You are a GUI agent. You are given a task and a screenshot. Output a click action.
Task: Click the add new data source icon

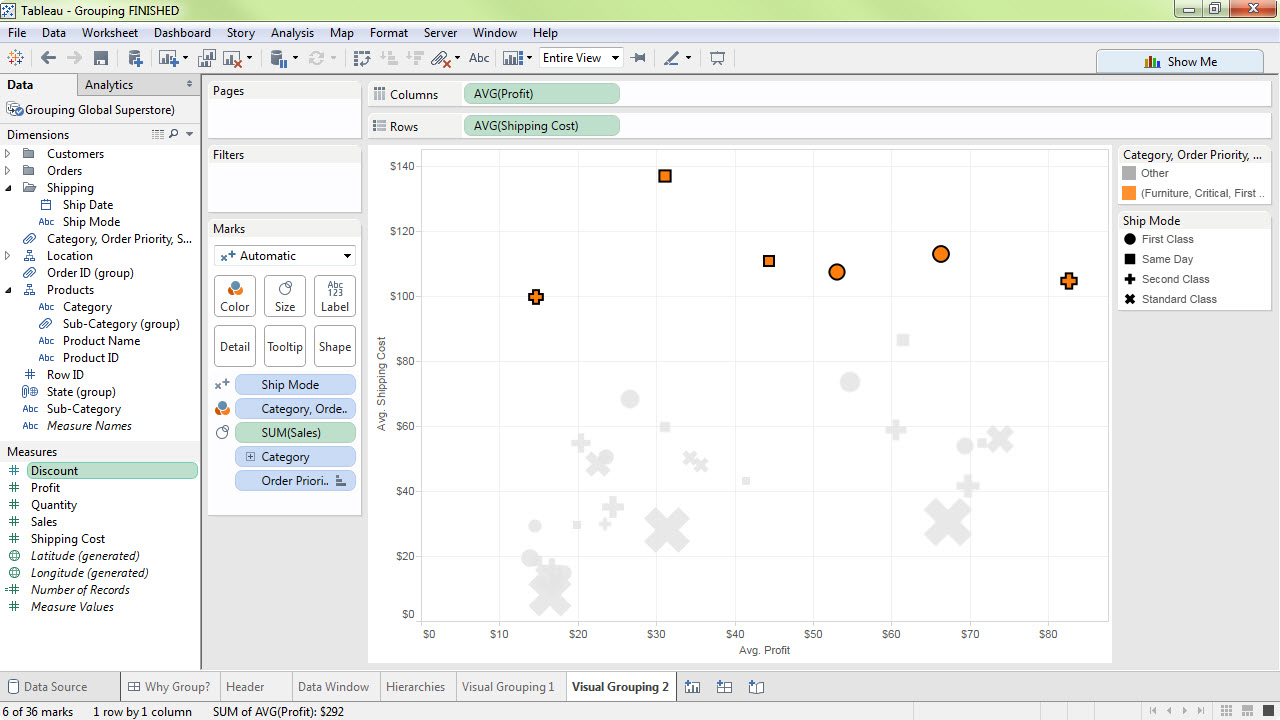[x=135, y=58]
